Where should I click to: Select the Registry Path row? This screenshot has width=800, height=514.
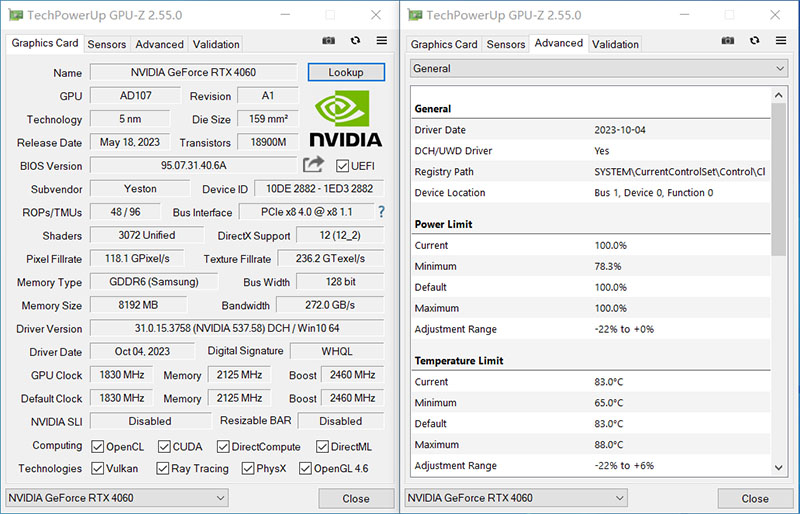click(x=591, y=172)
